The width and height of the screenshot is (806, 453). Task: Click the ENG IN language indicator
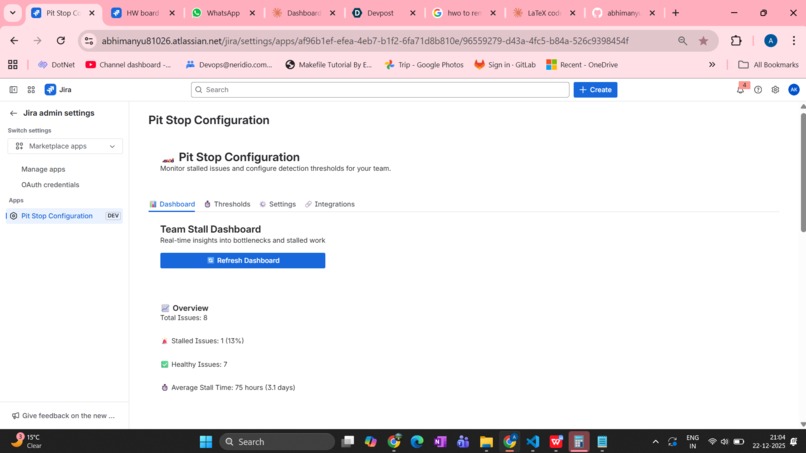tap(692, 442)
